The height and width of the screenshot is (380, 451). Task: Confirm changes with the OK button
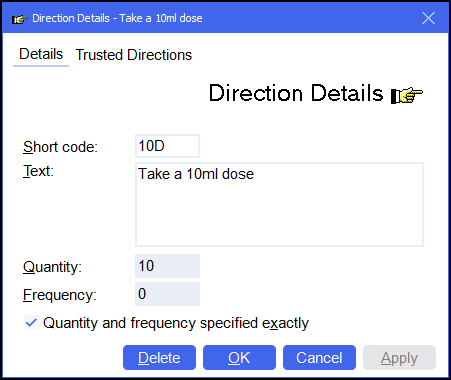239,358
